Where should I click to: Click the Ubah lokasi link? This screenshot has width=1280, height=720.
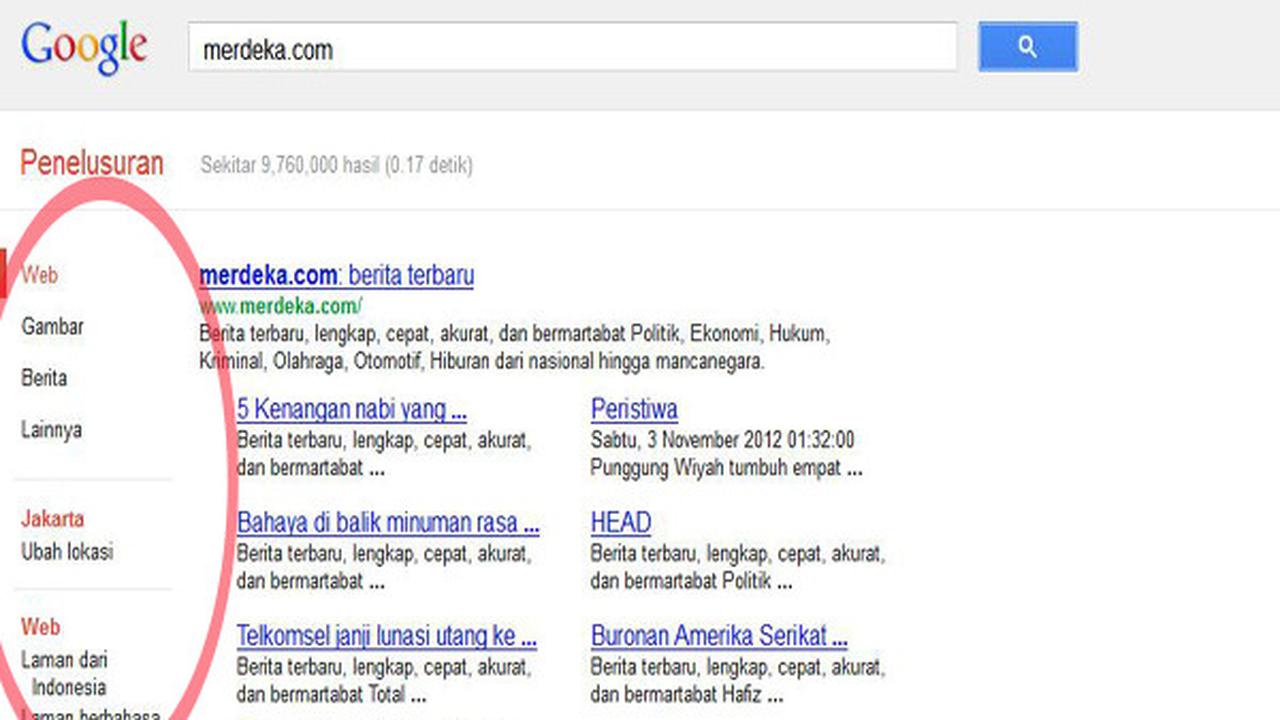point(67,551)
